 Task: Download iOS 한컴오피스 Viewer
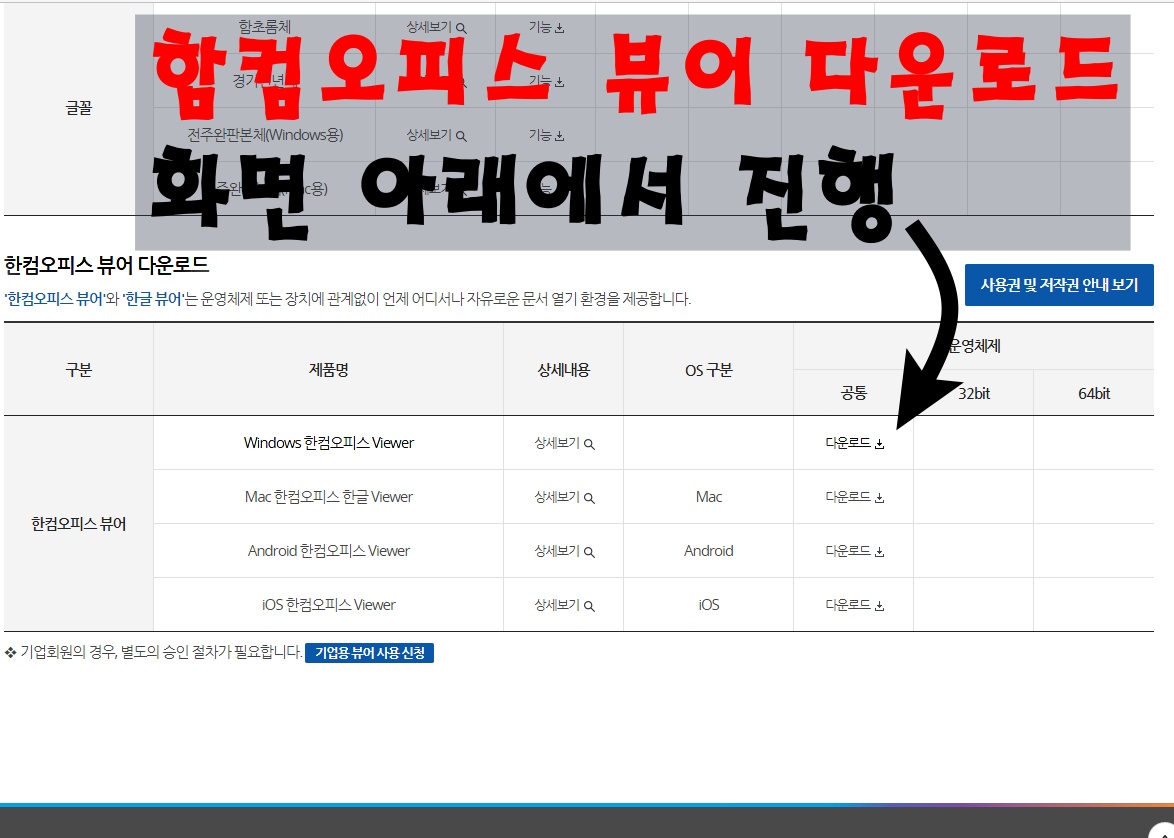tap(854, 605)
